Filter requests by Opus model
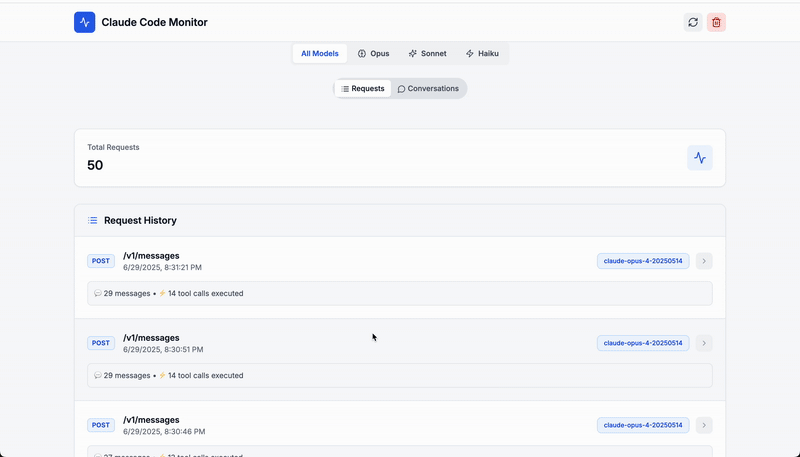The width and height of the screenshot is (800, 457). [x=373, y=54]
